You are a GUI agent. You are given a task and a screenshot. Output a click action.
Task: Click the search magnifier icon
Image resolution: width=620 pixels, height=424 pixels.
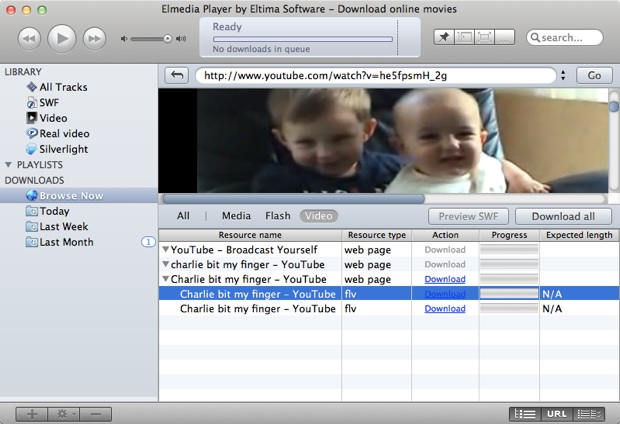pos(535,38)
